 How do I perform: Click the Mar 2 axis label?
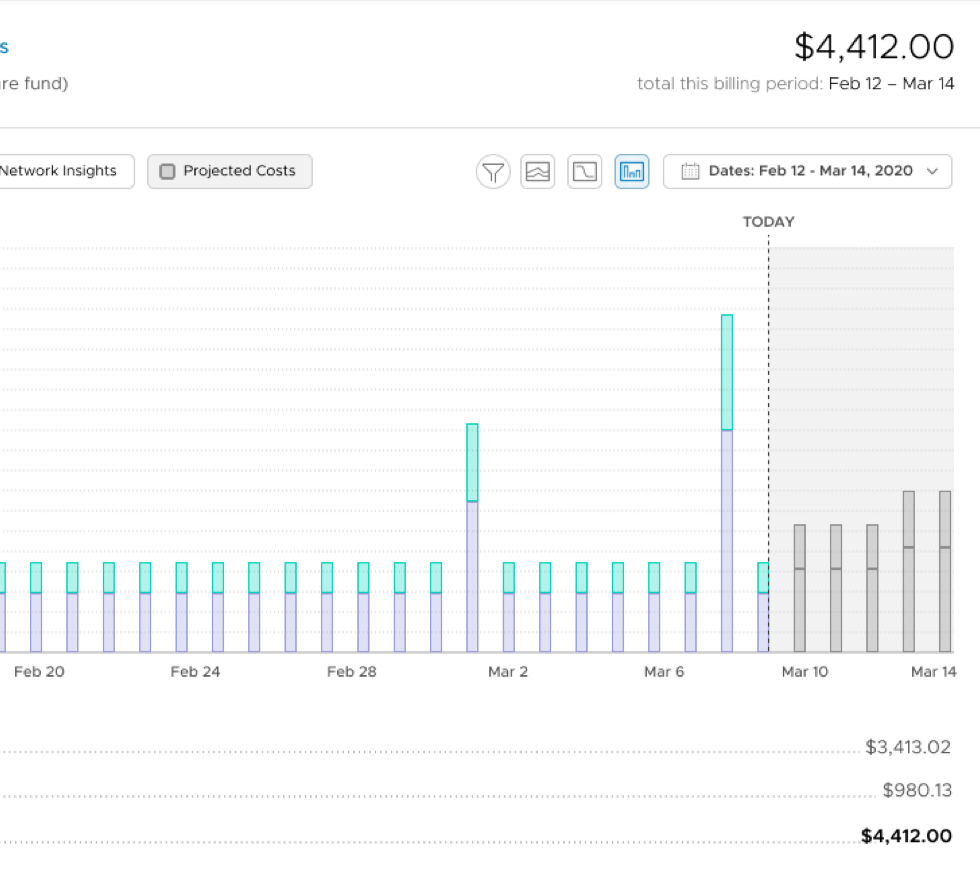[x=508, y=672]
